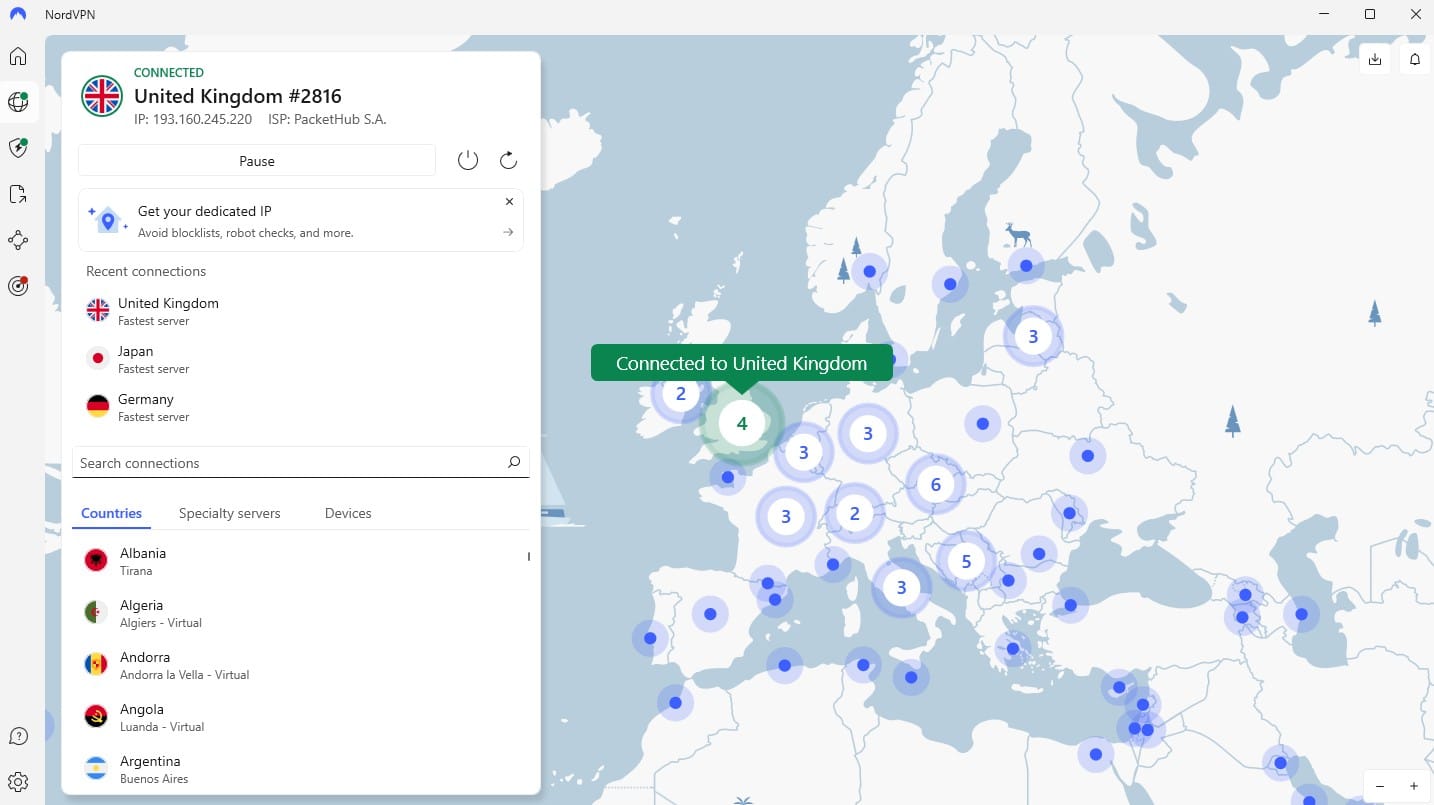Open the file share icon in sidebar
The width and height of the screenshot is (1434, 805).
coord(18,194)
